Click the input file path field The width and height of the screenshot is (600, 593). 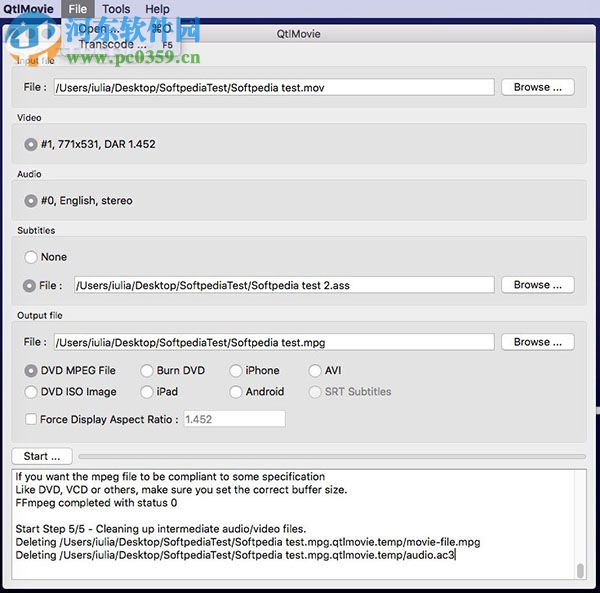pos(274,88)
